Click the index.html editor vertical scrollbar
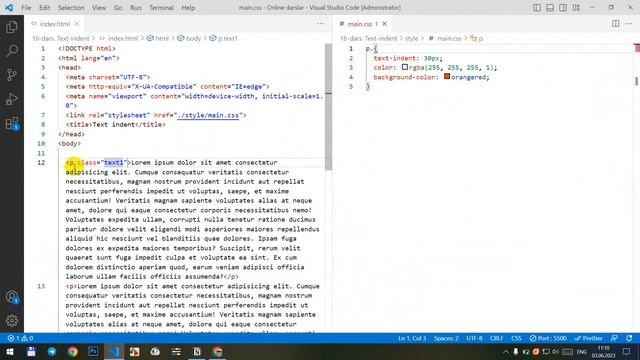Screen dimensions: 640x360 (328, 107)
